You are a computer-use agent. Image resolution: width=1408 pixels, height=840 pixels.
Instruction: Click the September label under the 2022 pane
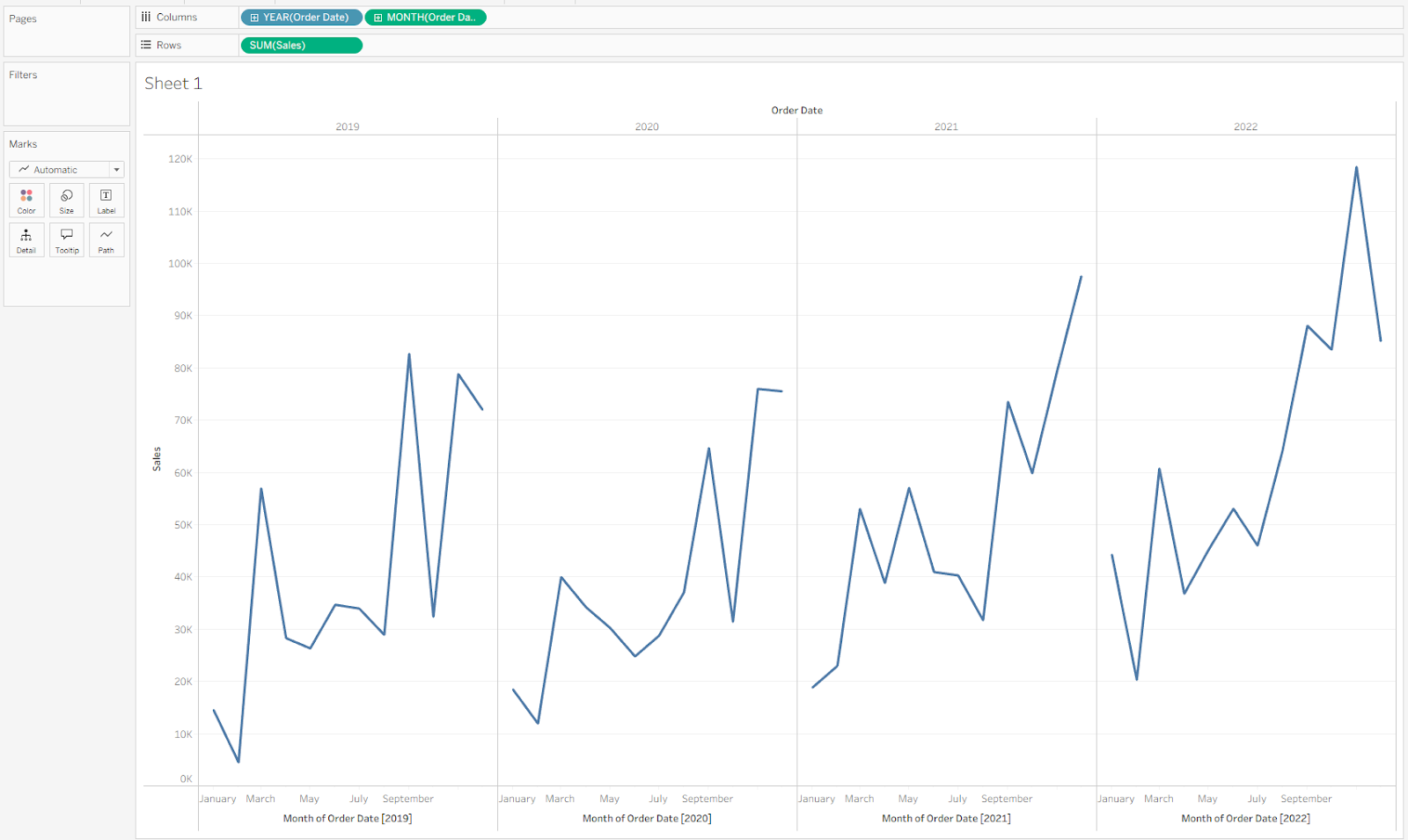pyautogui.click(x=1306, y=799)
